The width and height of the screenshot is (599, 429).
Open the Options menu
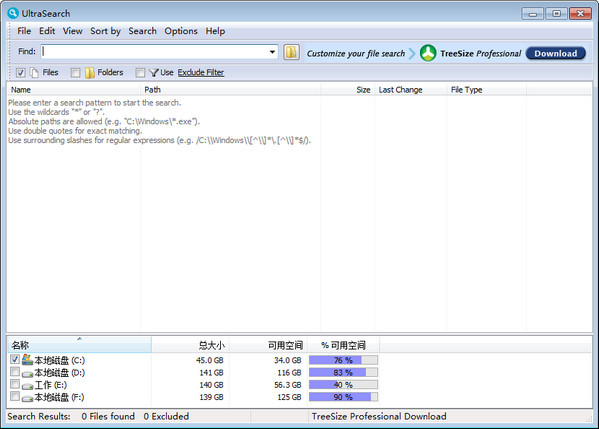pyautogui.click(x=181, y=31)
